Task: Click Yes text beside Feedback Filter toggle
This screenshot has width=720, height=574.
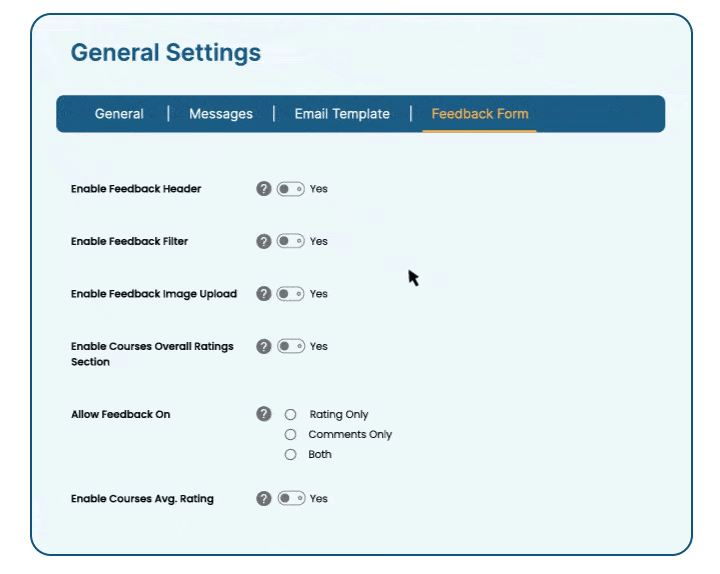Action: coord(319,241)
